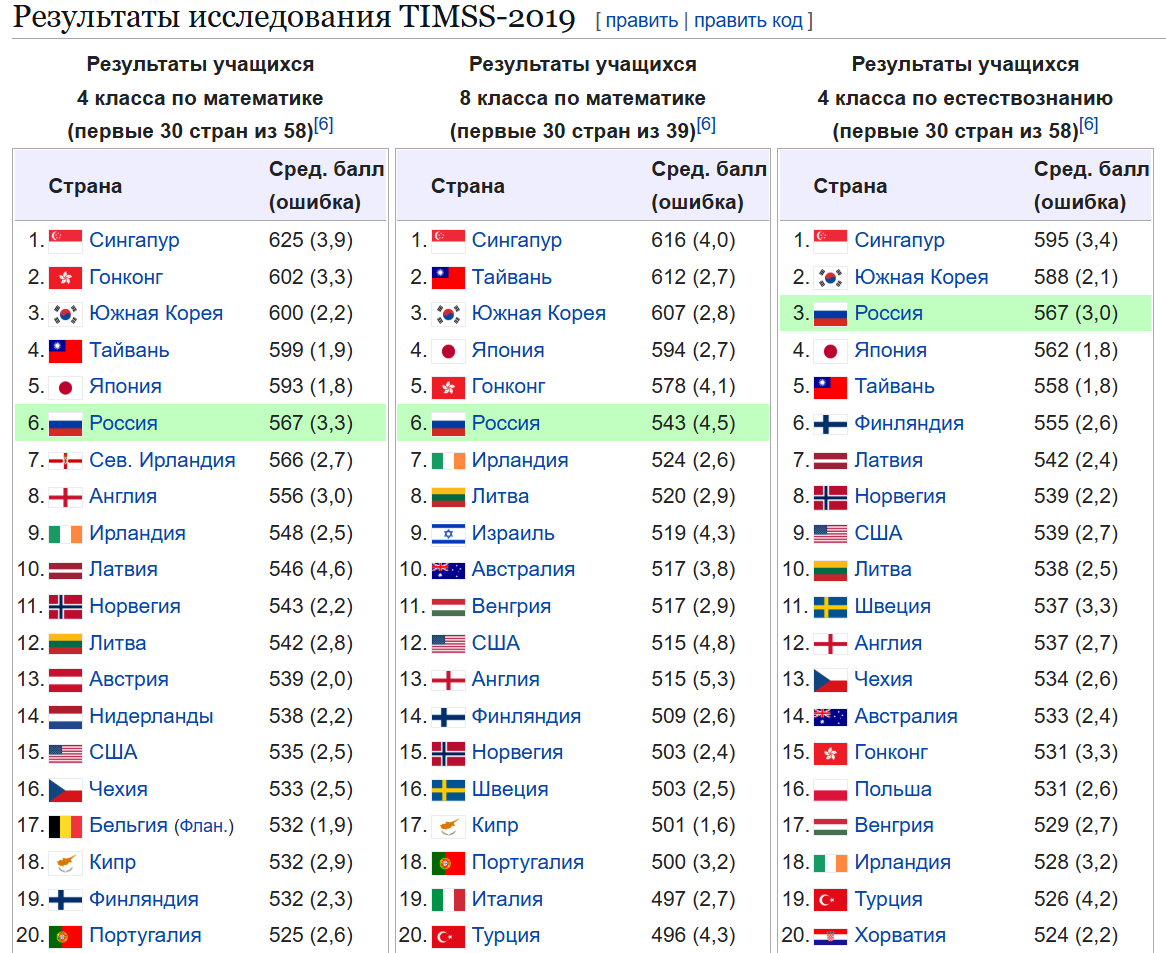Click the Italy flag icon

[x=448, y=899]
